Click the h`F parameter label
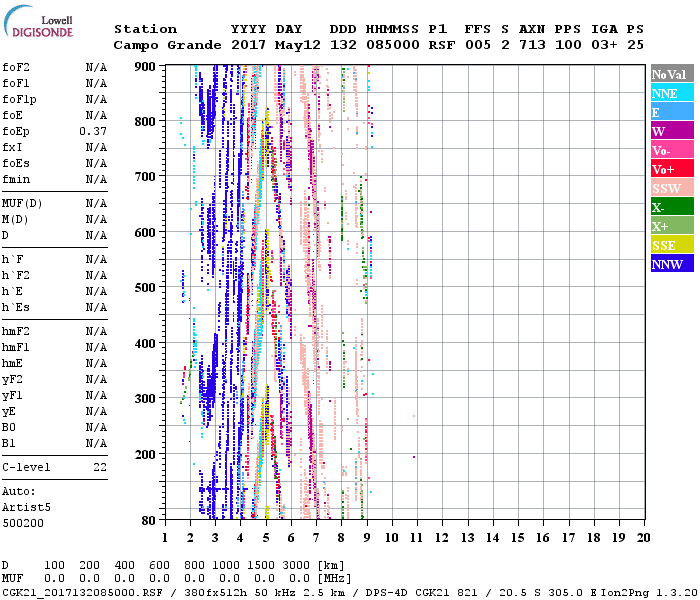The width and height of the screenshot is (700, 600). tap(12, 259)
